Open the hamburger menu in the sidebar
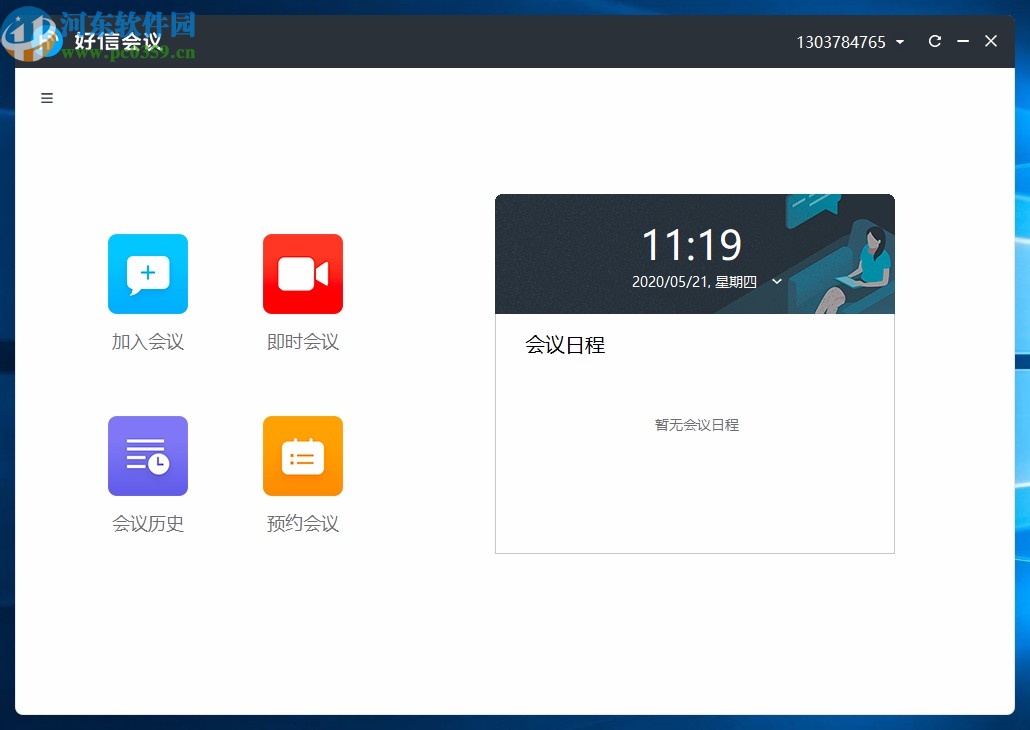The height and width of the screenshot is (730, 1030). coord(46,97)
